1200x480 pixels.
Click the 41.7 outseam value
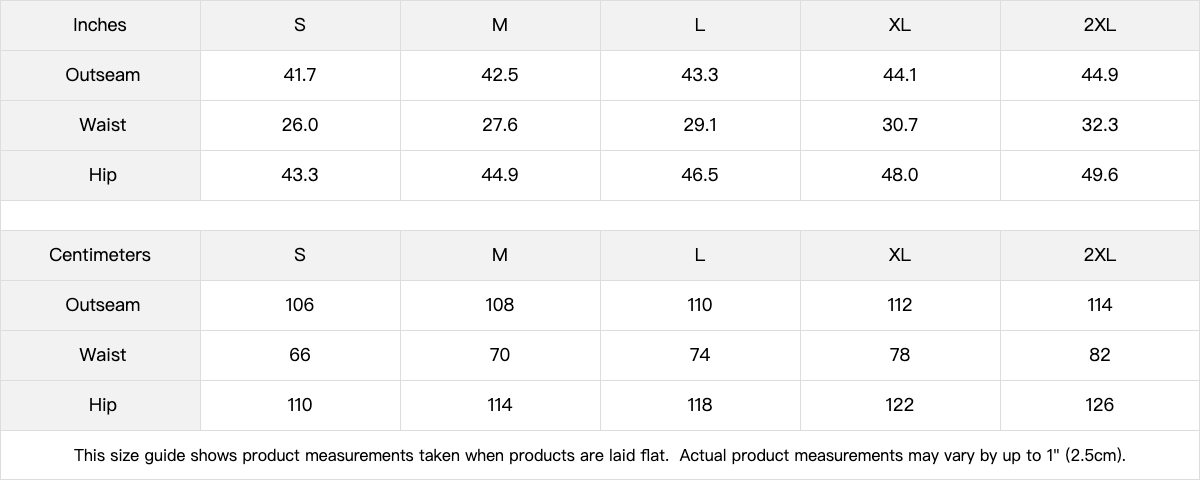tap(300, 75)
